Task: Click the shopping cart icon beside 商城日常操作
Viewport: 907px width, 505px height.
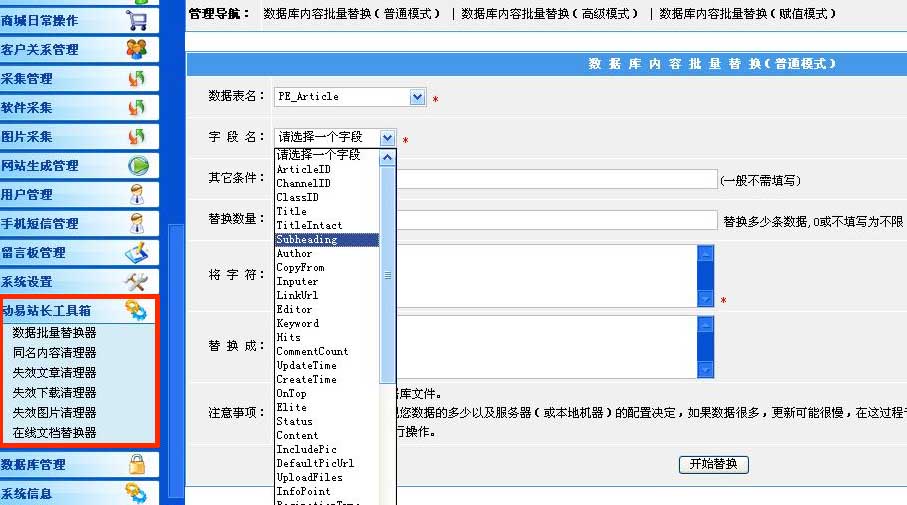Action: point(137,20)
